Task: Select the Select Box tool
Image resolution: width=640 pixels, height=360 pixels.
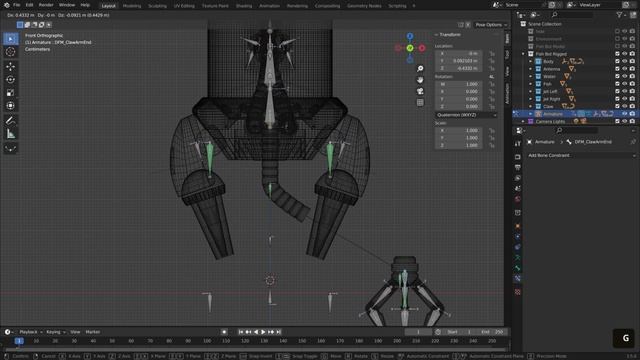Action: (11, 39)
